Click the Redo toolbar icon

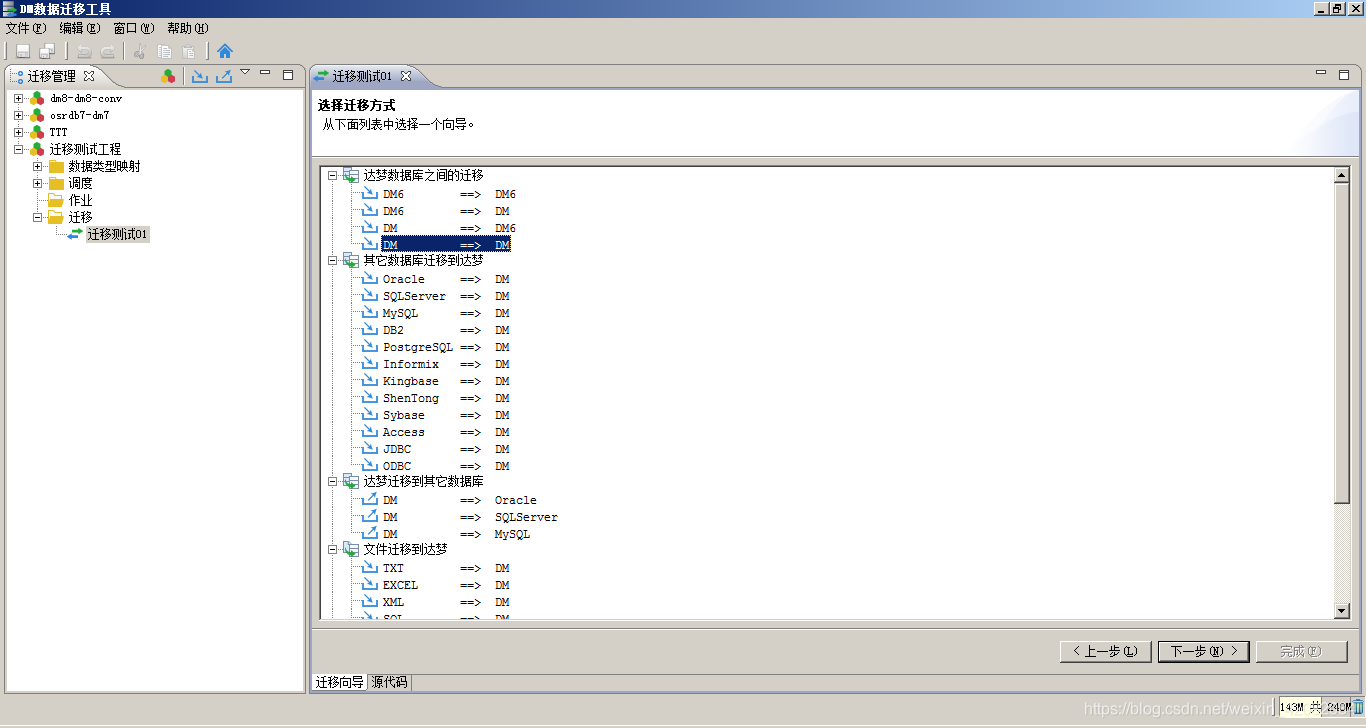click(108, 51)
